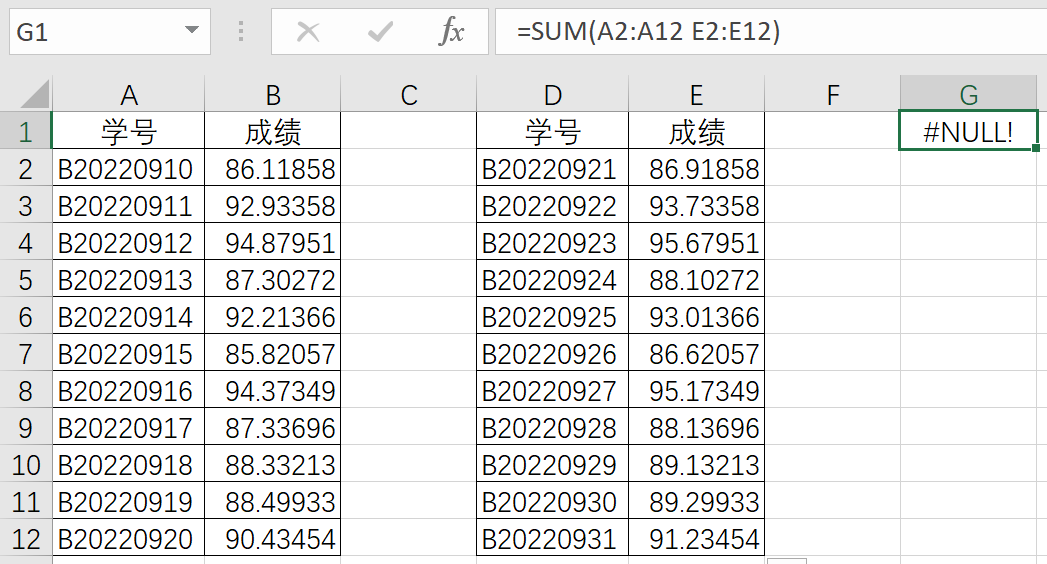Screen dimensions: 1047x564
Task: Select score cell 88.10272
Action: 696,279
